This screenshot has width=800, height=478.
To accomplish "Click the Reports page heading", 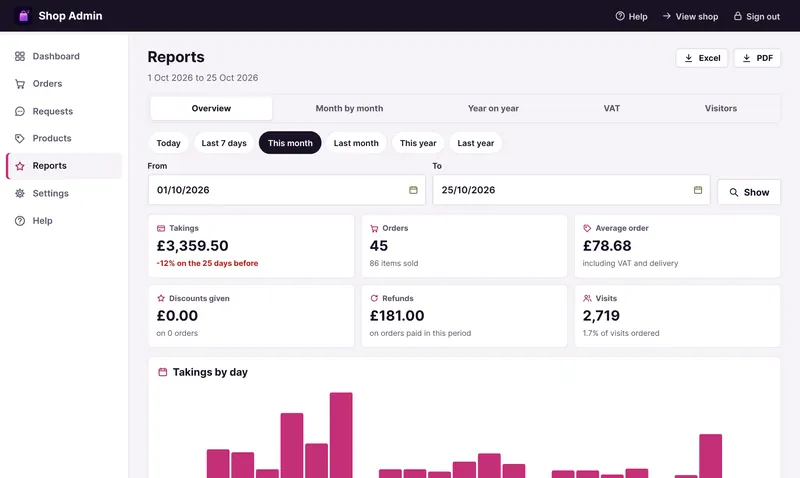I will pyautogui.click(x=176, y=57).
